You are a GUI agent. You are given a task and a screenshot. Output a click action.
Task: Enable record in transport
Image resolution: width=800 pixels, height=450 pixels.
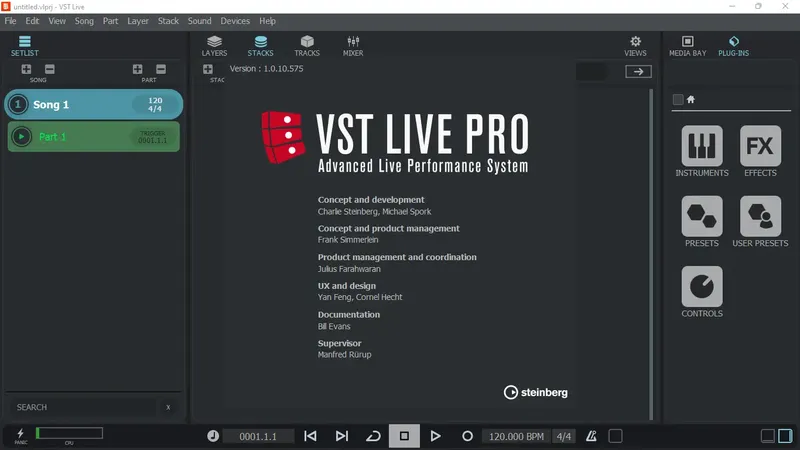(x=467, y=436)
